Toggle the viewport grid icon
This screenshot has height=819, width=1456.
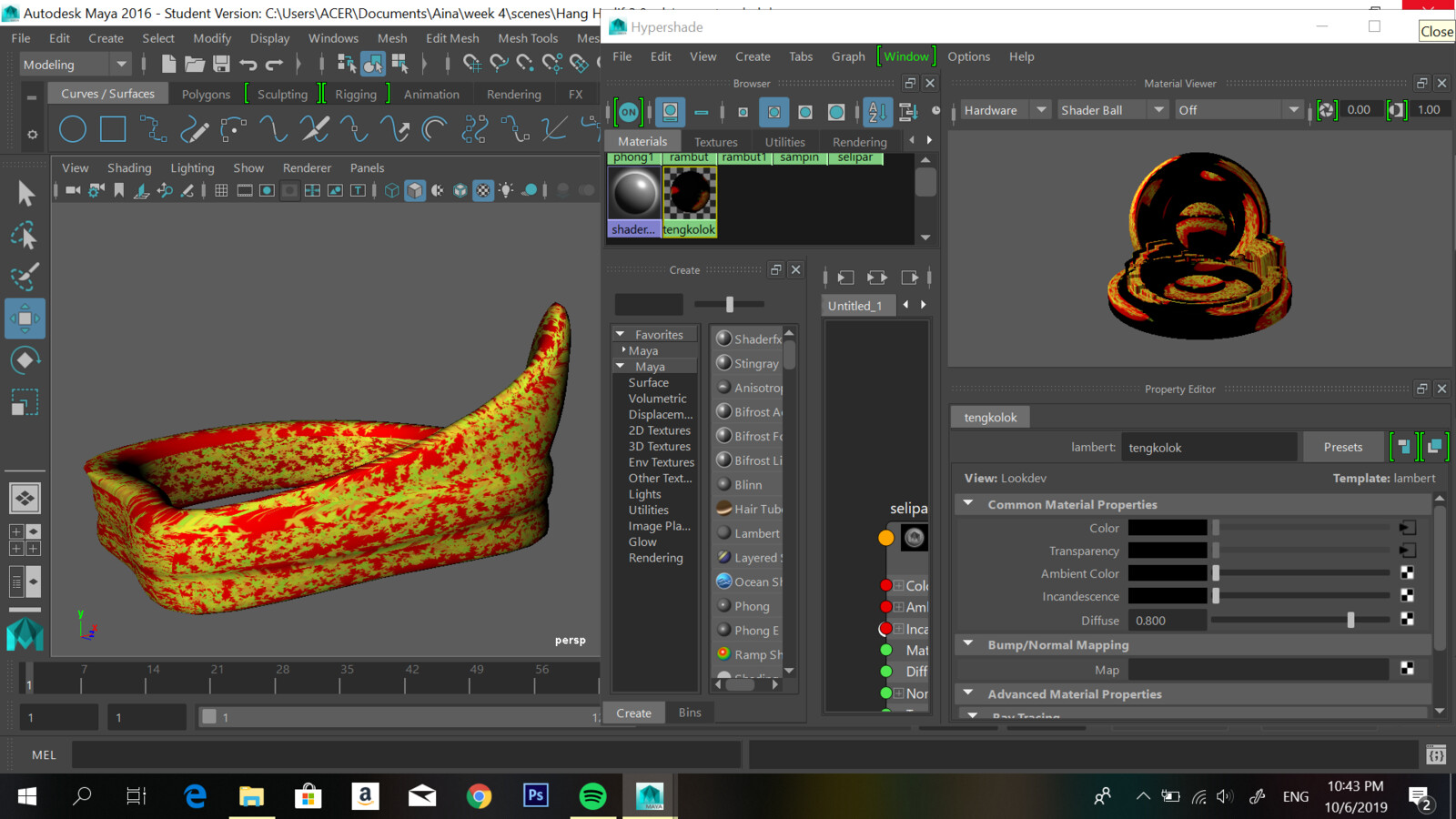click(x=221, y=190)
